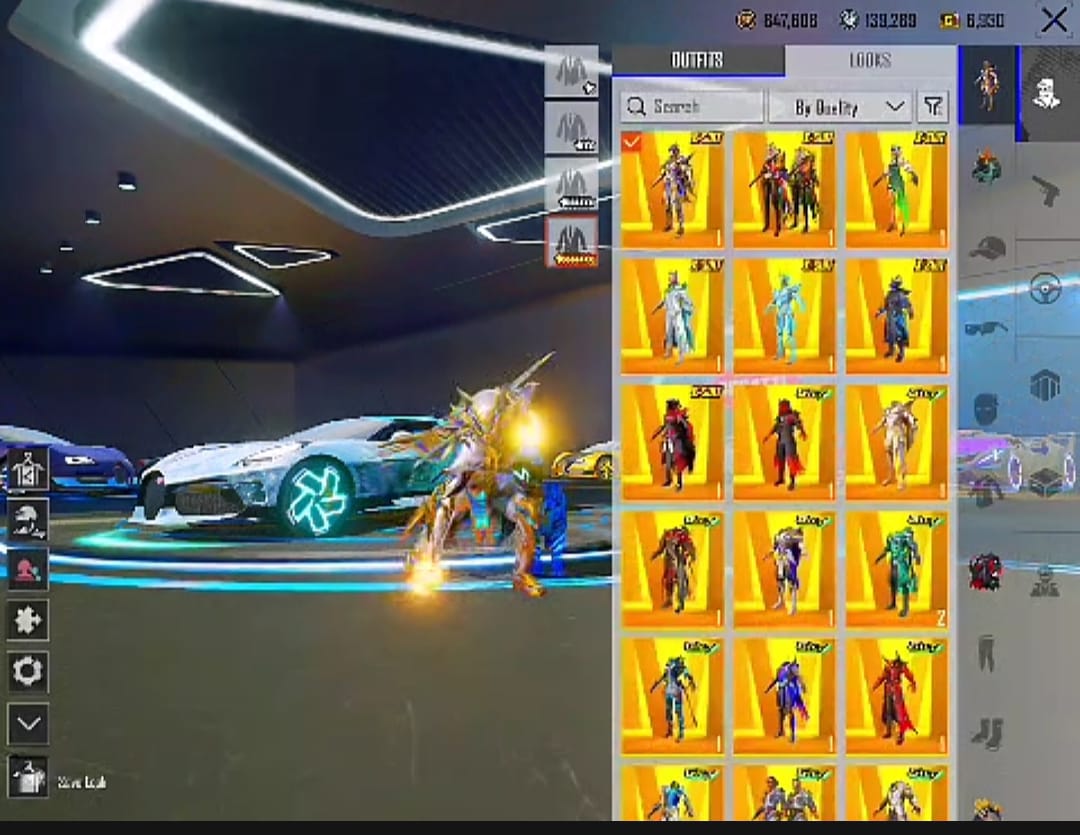Viewport: 1080px width, 835px height.
Task: Click the UC currency balance 6,930
Action: coord(972,21)
